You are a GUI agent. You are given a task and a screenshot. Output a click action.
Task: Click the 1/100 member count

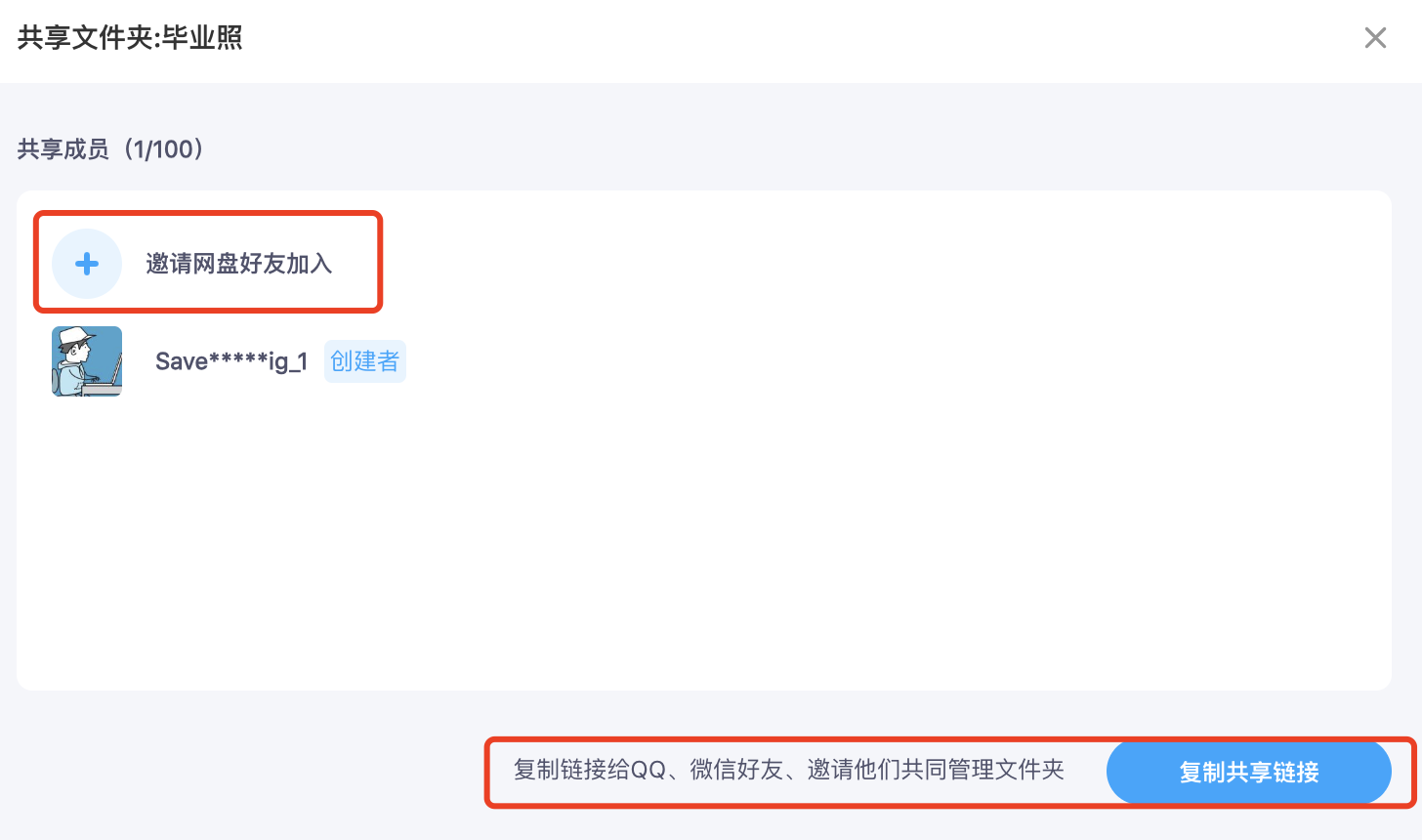click(x=163, y=149)
